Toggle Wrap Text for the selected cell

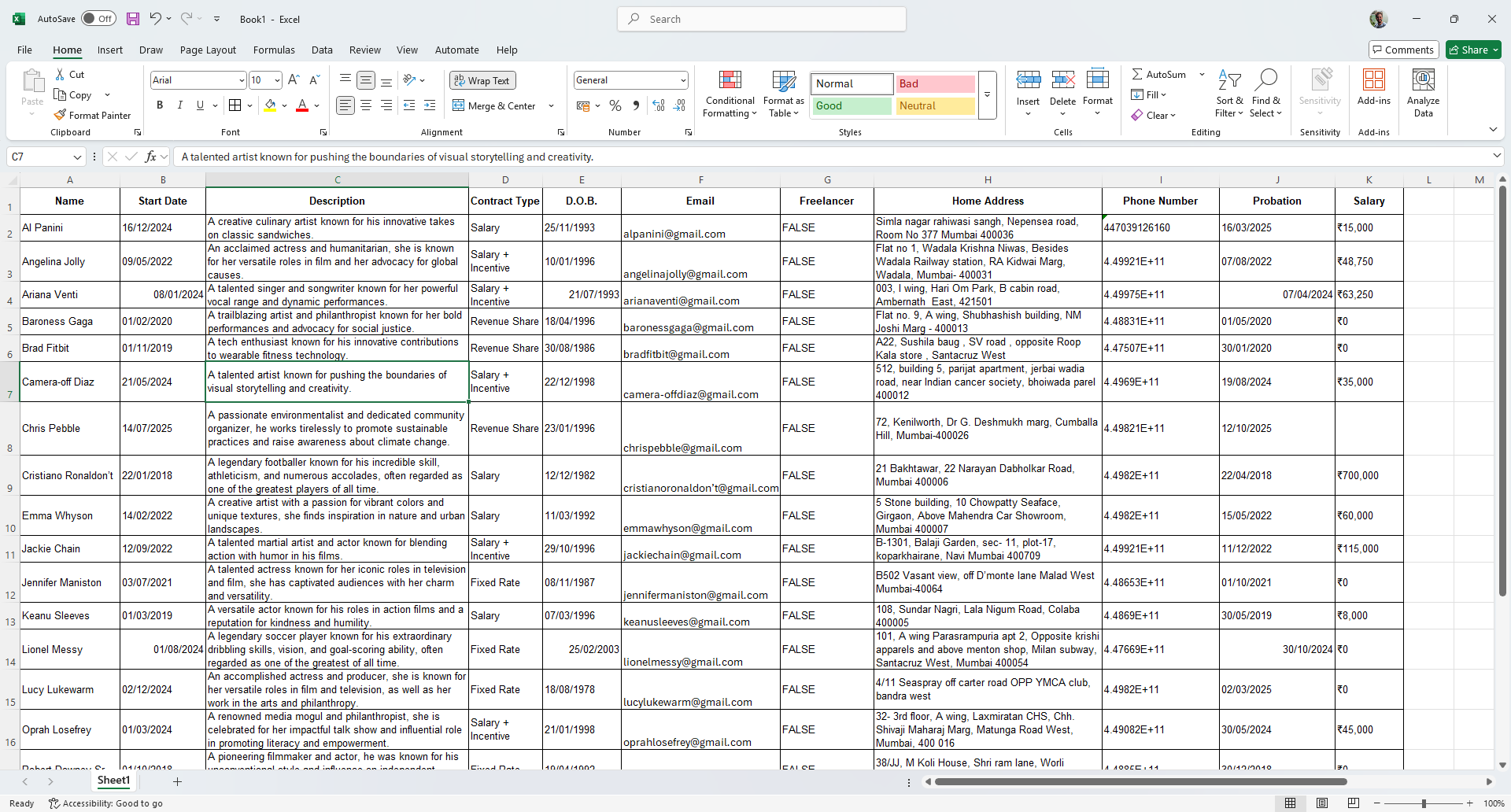[x=482, y=80]
